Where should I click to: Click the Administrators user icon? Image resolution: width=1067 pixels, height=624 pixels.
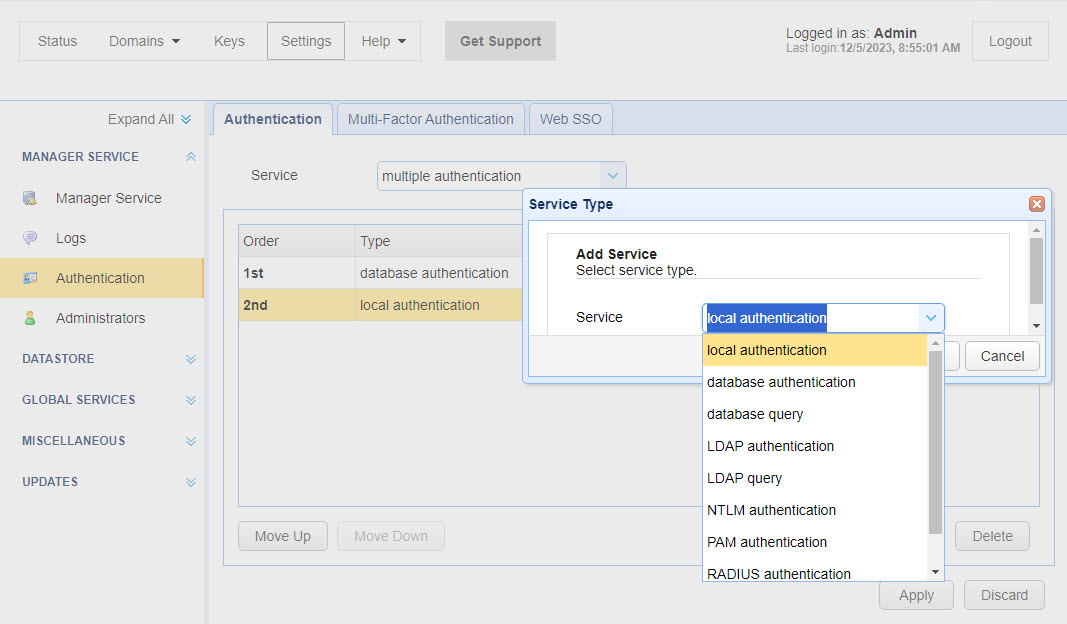pos(30,318)
